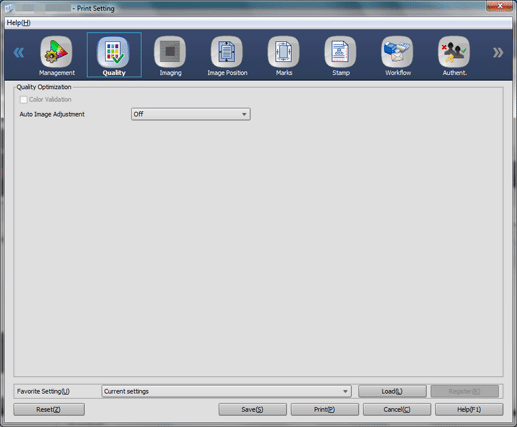Open the Workflow settings icon
This screenshot has height=427, width=517.
(397, 52)
